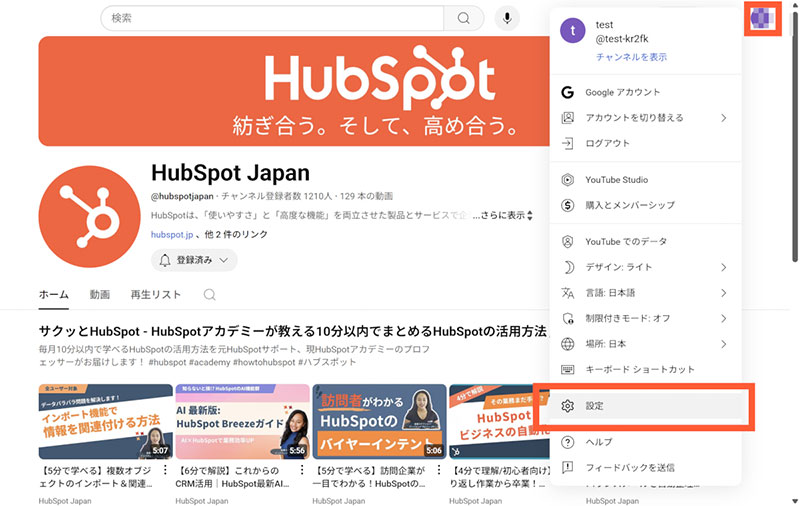This screenshot has width=800, height=506.
Task: Switch to the 動画 tab
Action: click(99, 294)
